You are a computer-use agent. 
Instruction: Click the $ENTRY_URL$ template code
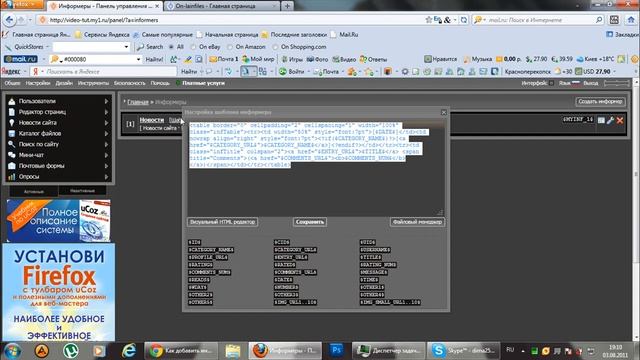pyautogui.click(x=291, y=258)
